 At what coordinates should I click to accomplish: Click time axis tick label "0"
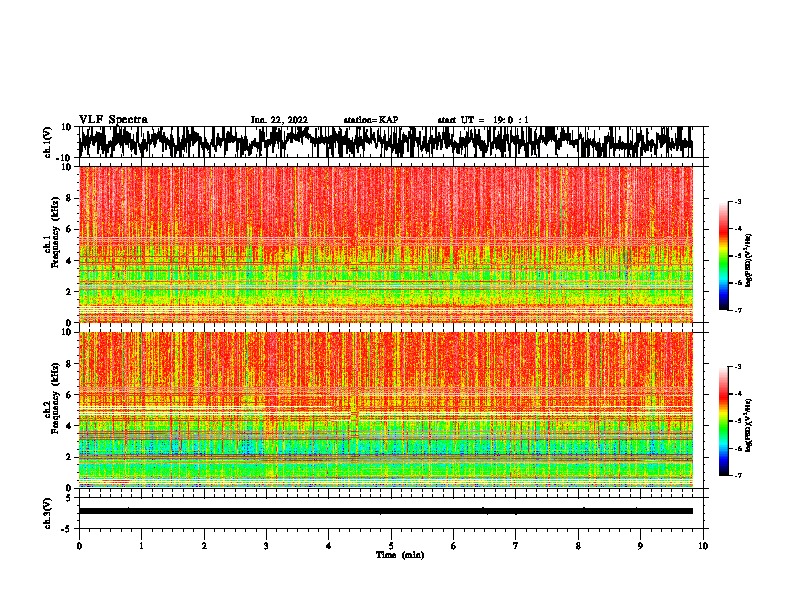(79, 546)
